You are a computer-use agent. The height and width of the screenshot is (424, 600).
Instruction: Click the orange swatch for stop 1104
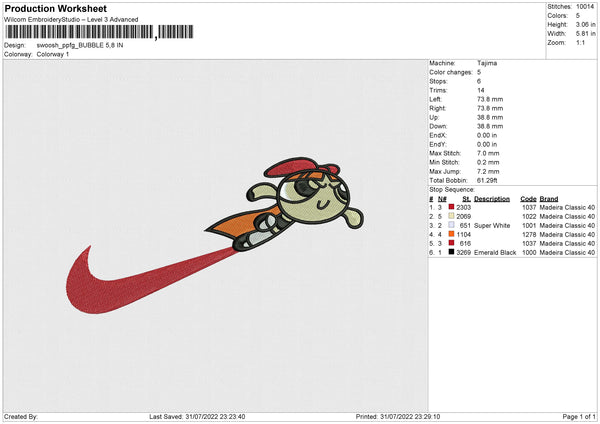click(451, 234)
